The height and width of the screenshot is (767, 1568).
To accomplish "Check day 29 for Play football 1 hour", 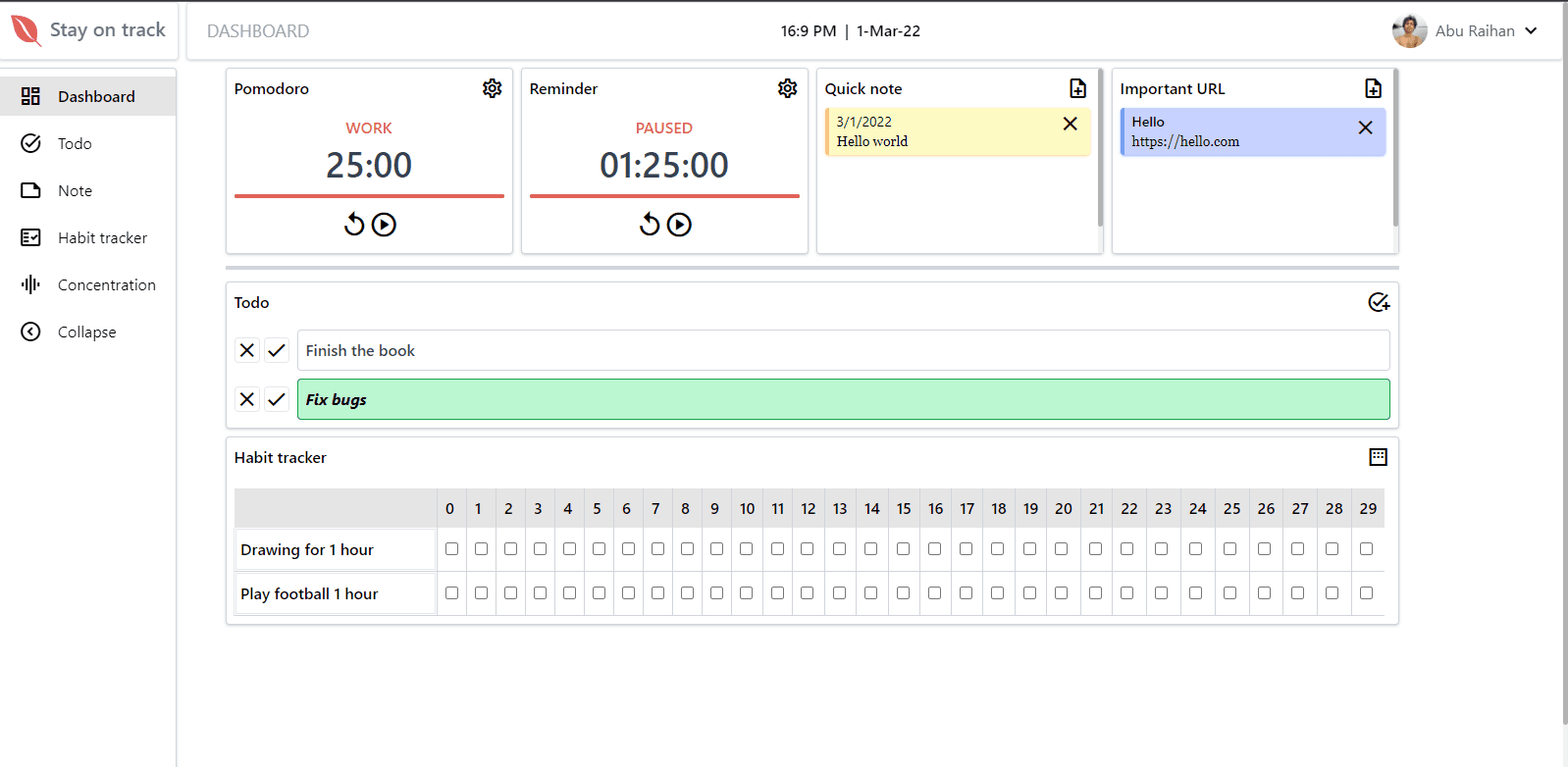I will coord(1366,593).
